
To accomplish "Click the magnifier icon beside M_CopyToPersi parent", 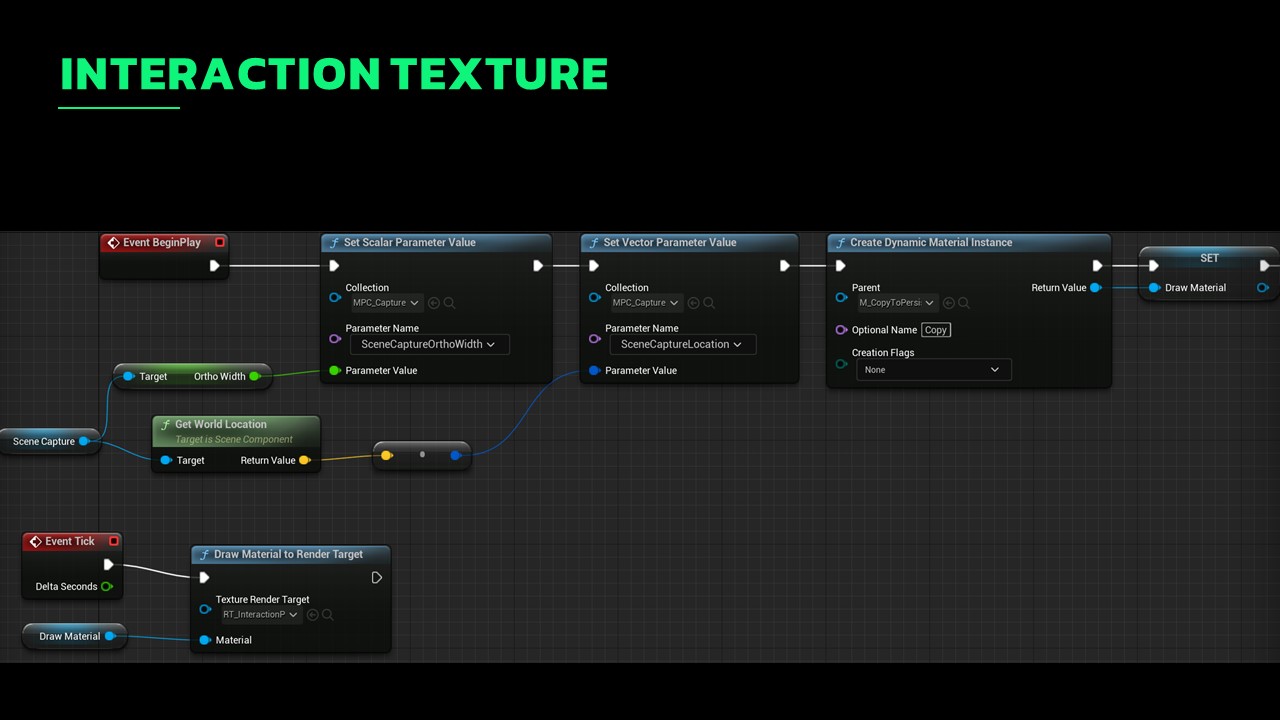I will pyautogui.click(x=965, y=303).
